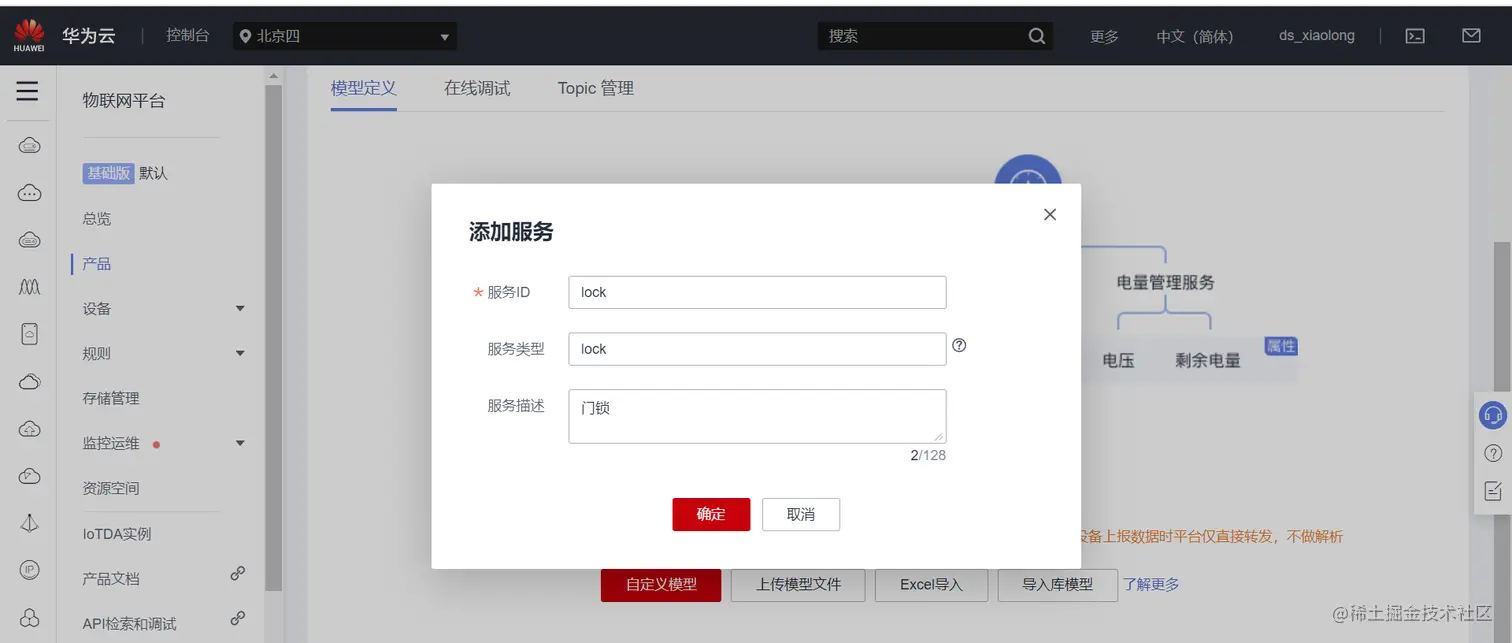Screen dimensions: 1512x643
Task: Click the 剩余电量 property
Action: coord(1208,361)
